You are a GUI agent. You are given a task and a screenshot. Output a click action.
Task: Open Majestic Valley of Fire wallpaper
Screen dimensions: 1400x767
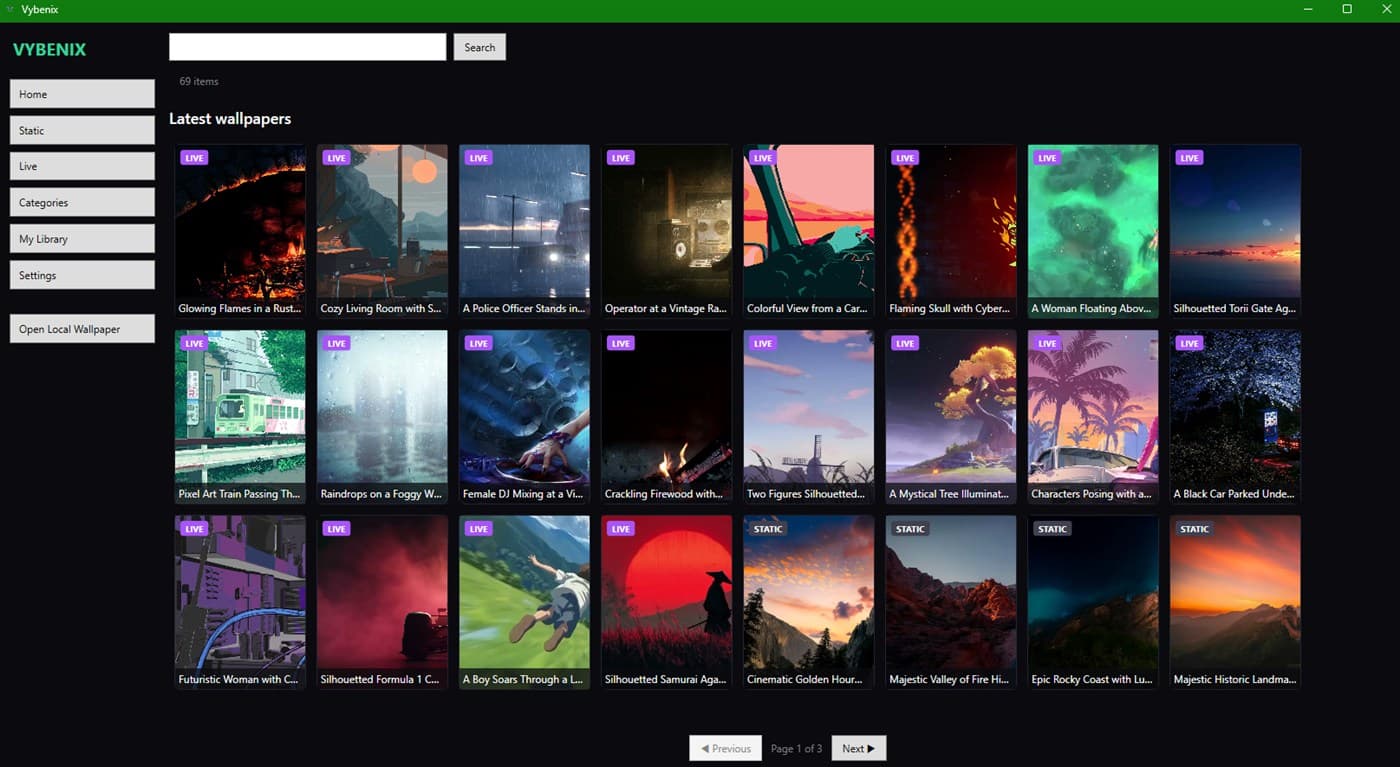pos(950,602)
